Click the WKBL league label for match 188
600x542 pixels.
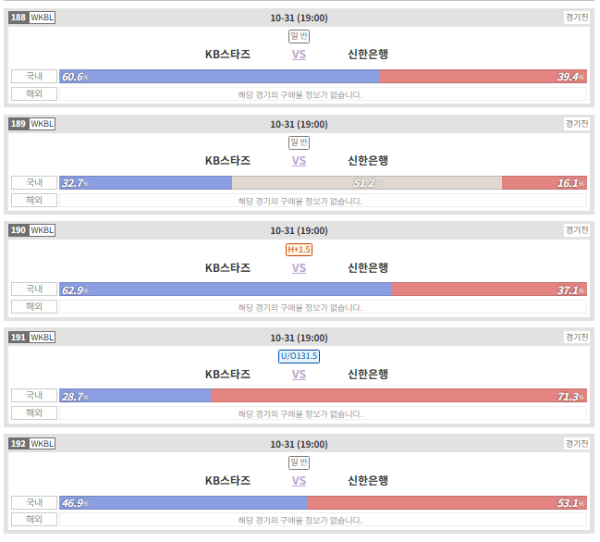42,18
